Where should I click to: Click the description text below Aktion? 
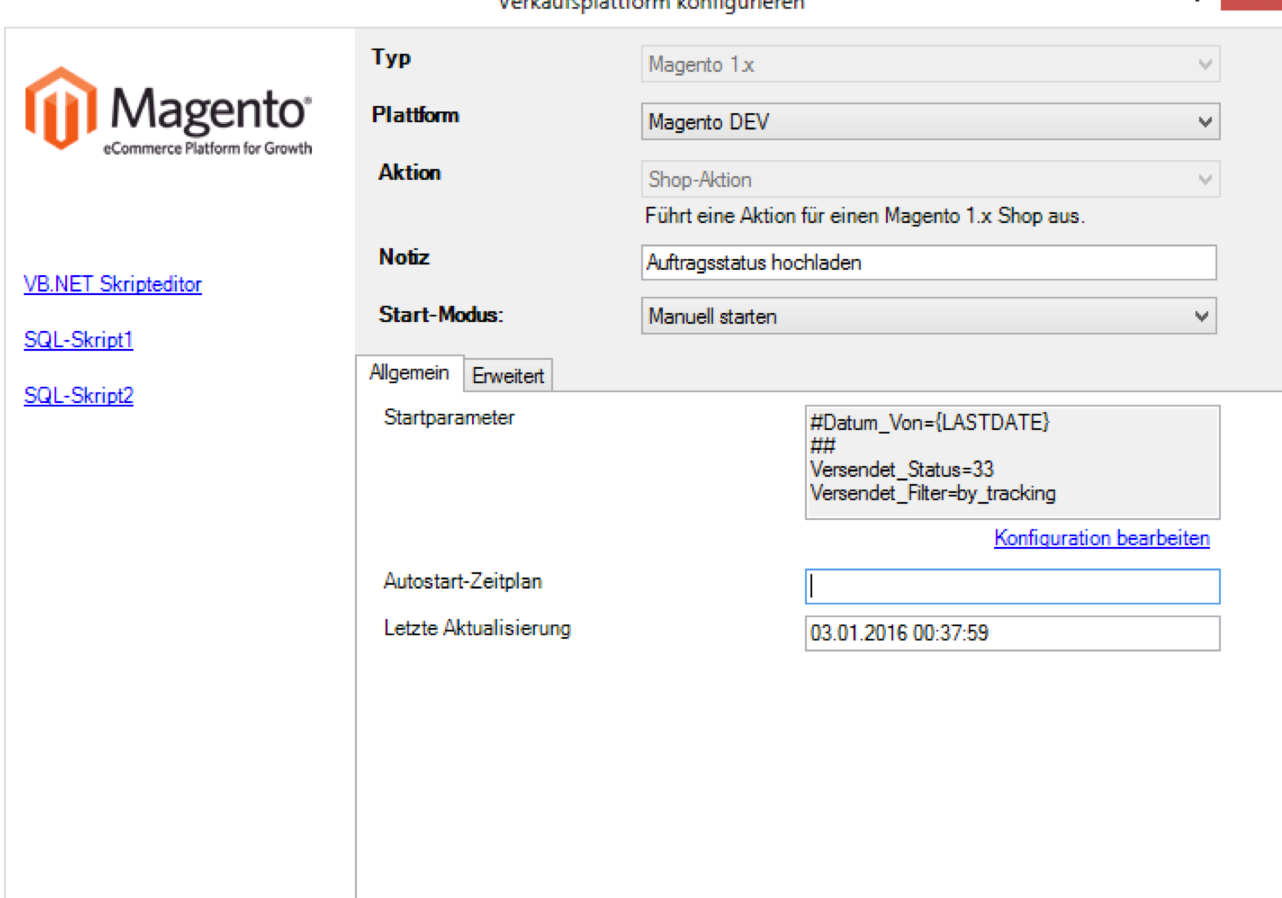pyautogui.click(x=865, y=215)
